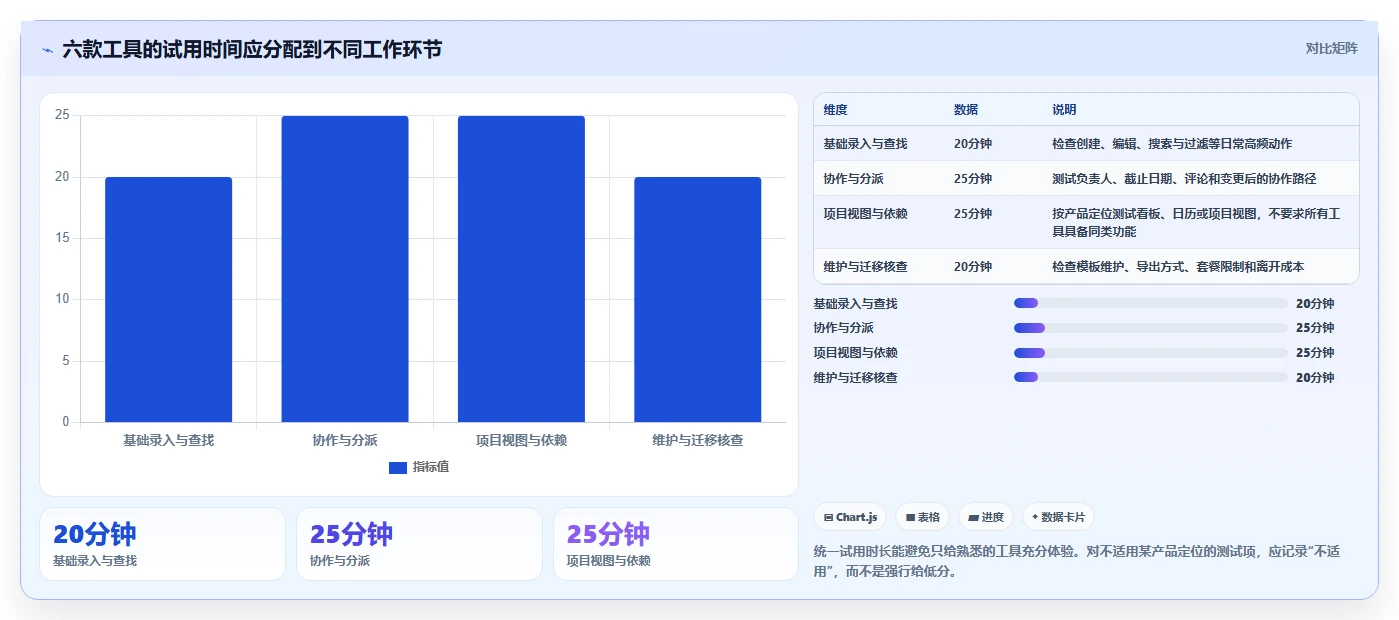Click the header title 六款工具的试用时间
This screenshot has width=1399, height=620.
tap(252, 49)
